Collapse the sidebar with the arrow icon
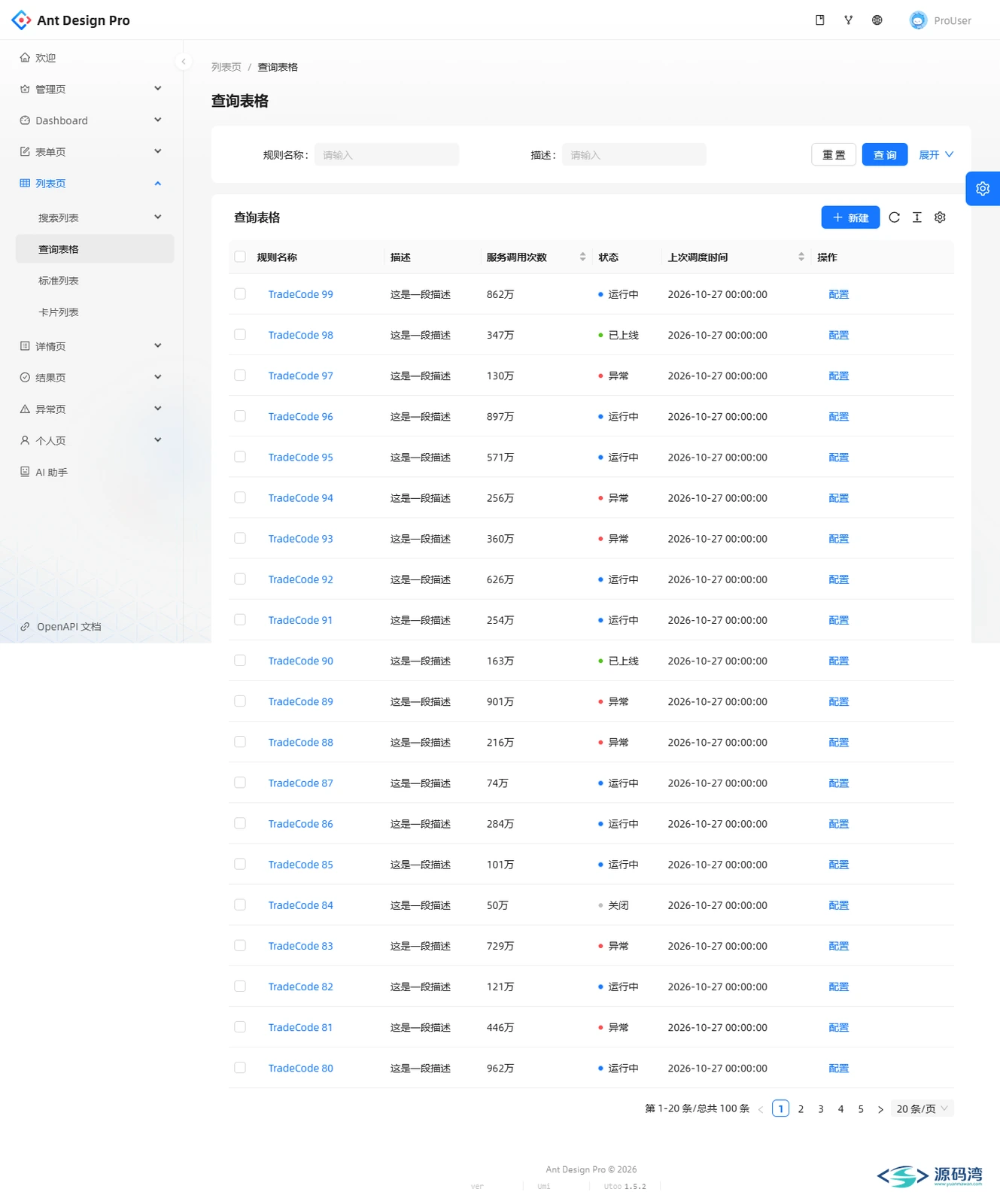The width and height of the screenshot is (1000, 1204). point(184,62)
